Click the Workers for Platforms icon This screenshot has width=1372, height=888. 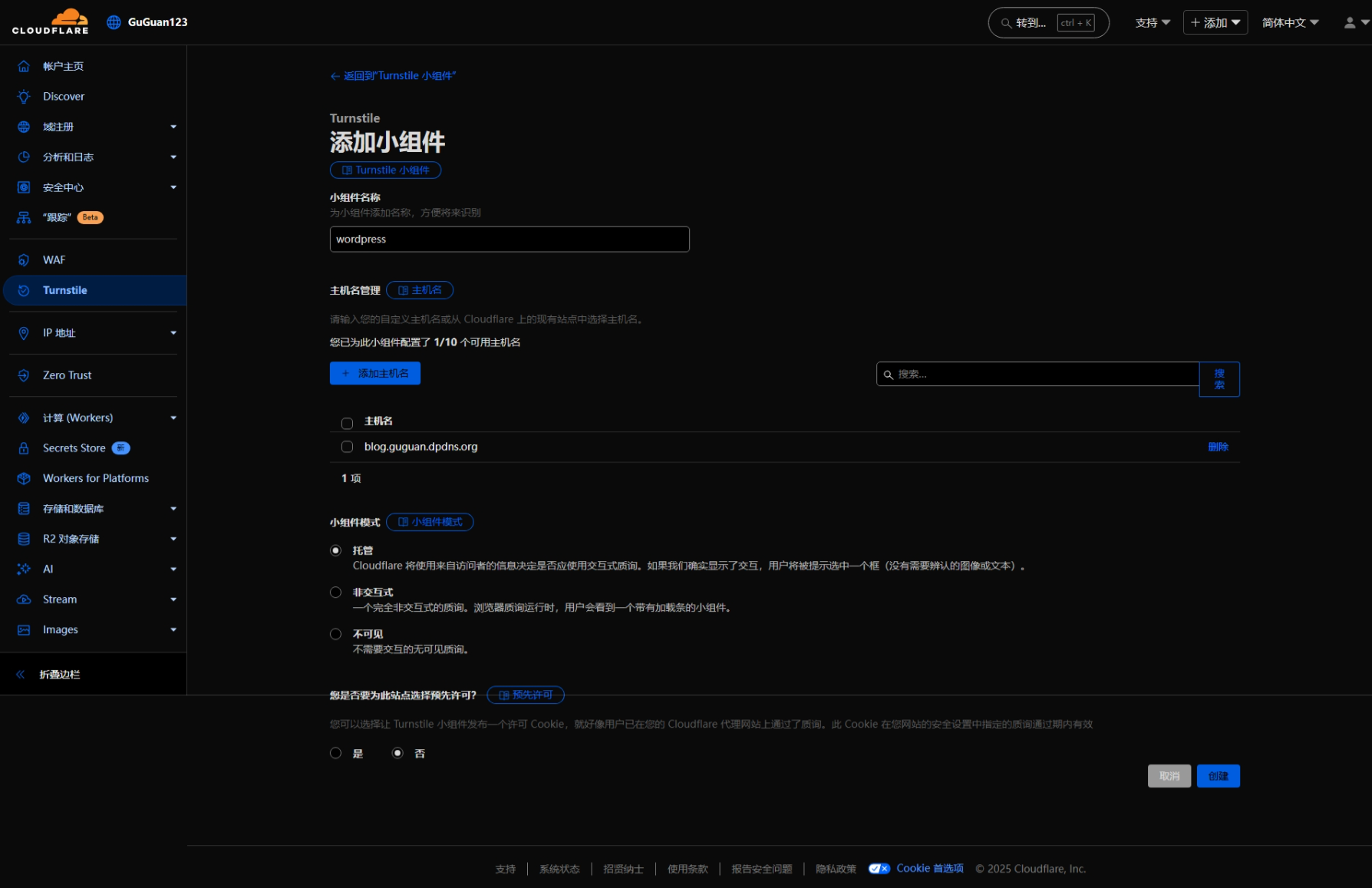pos(24,478)
